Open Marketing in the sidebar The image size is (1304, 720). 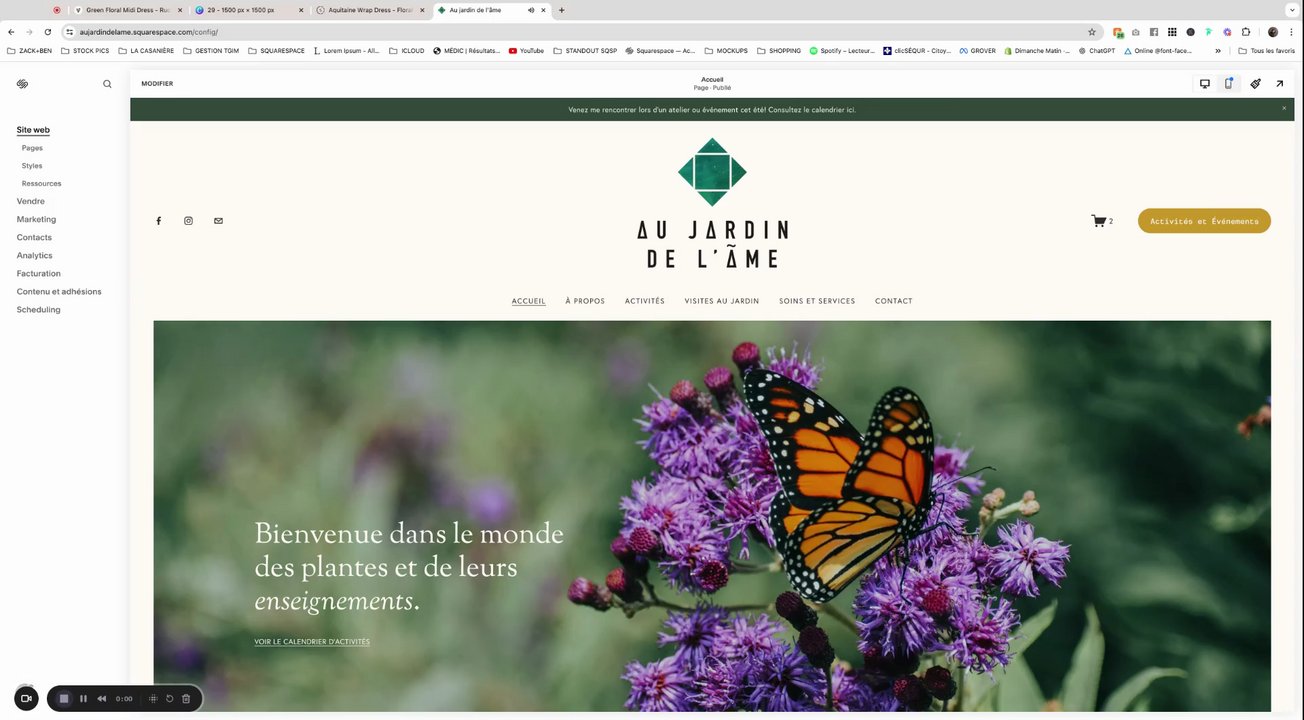(36, 219)
